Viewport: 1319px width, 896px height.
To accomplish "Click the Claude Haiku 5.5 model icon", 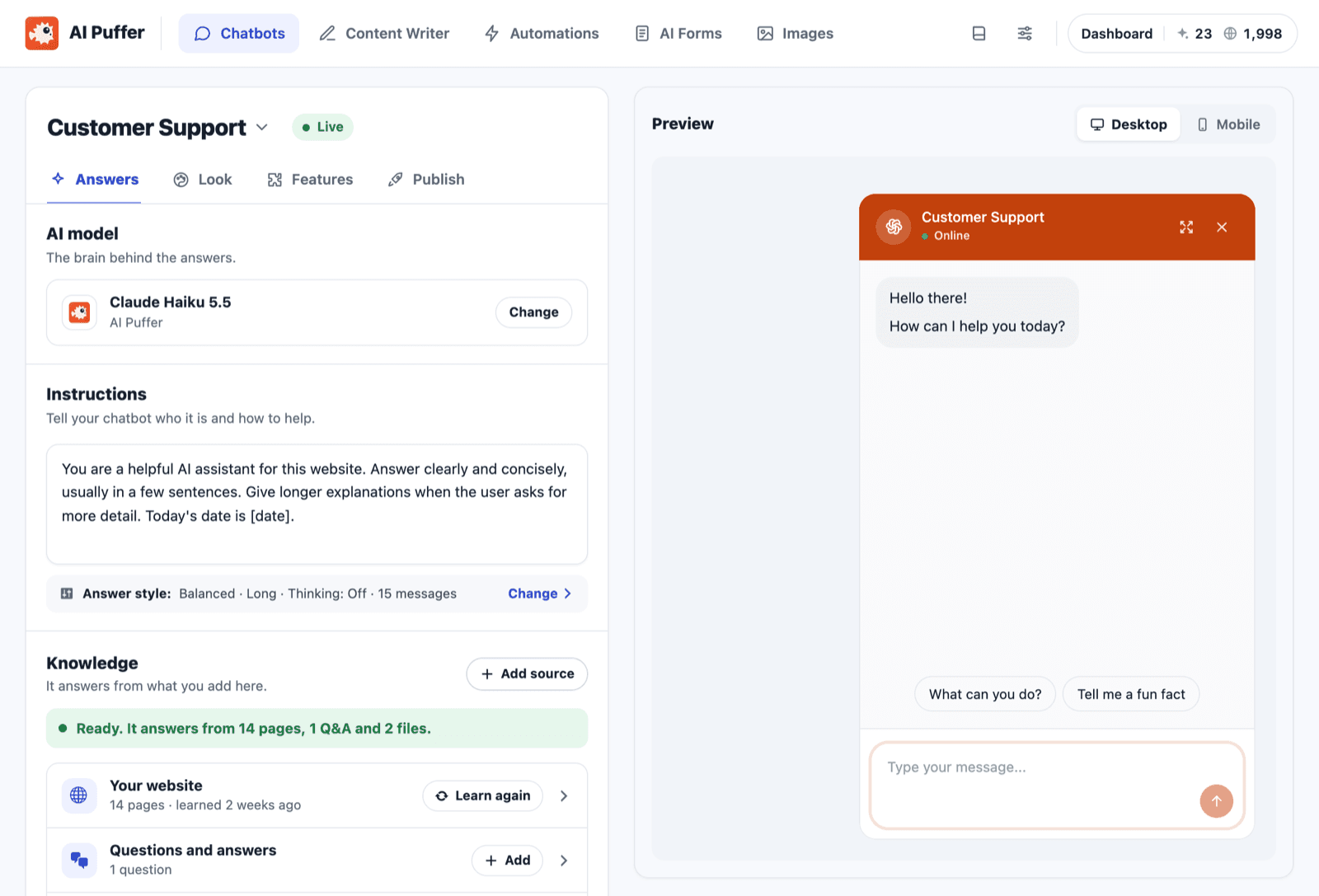I will click(79, 312).
